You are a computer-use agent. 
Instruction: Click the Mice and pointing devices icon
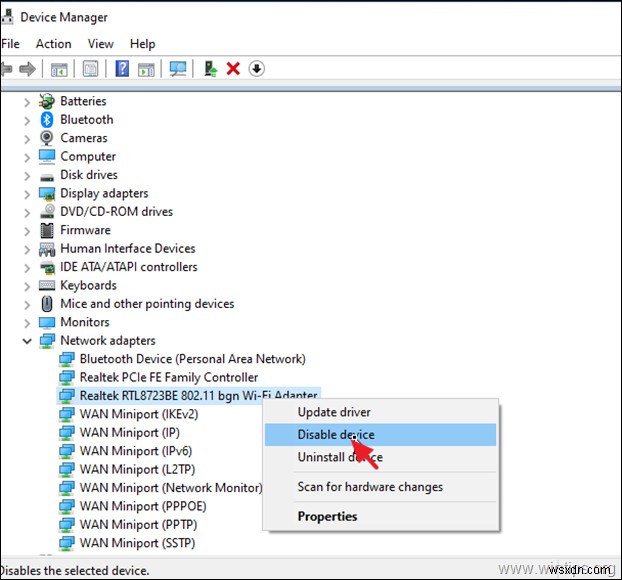click(x=47, y=304)
